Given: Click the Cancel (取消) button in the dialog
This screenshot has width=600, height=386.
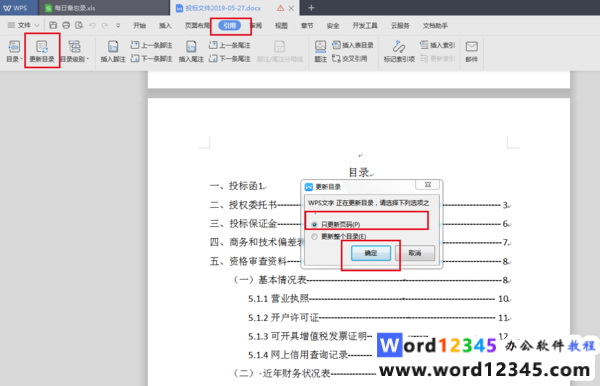Looking at the screenshot, I should (415, 253).
